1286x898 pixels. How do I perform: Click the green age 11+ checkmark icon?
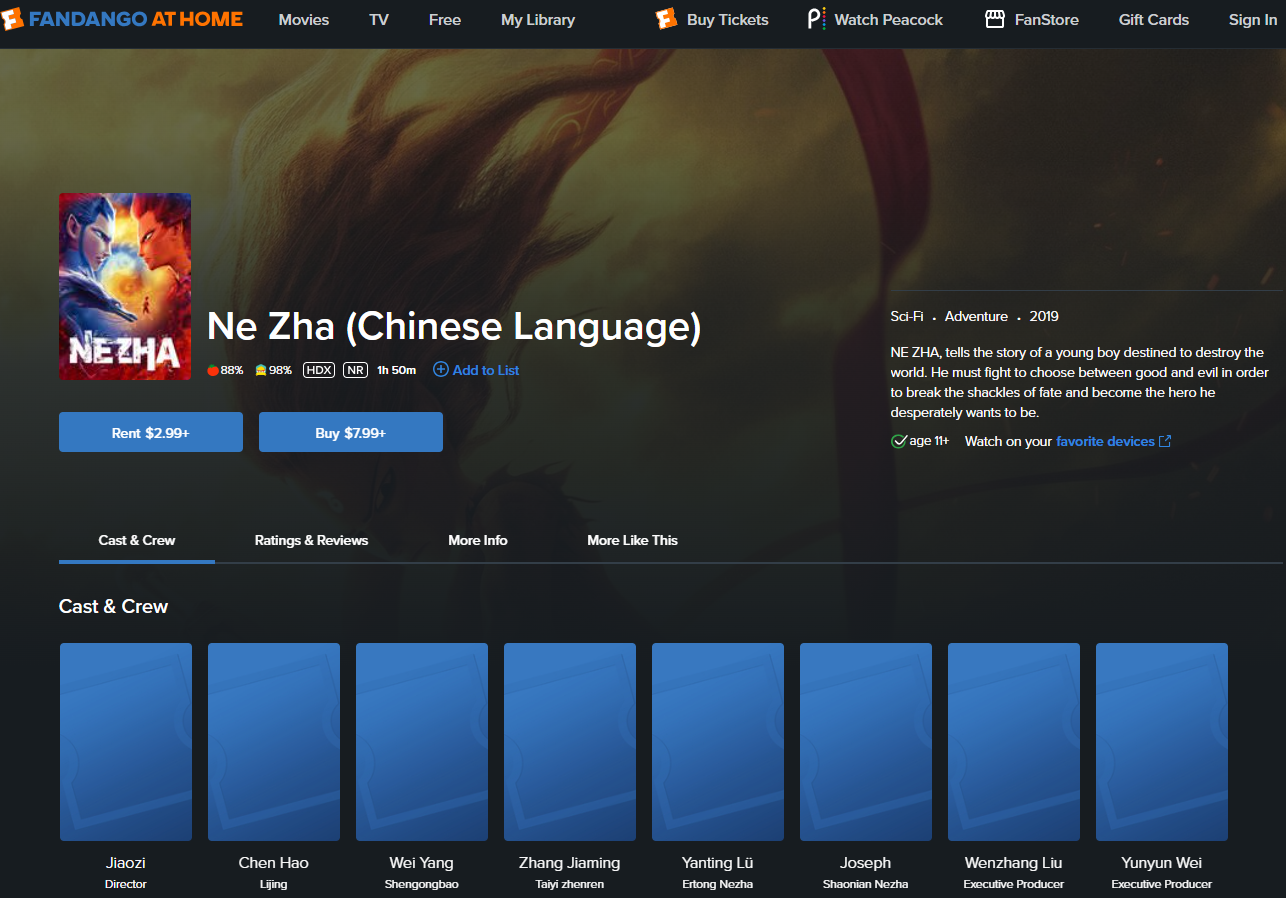[x=899, y=441]
